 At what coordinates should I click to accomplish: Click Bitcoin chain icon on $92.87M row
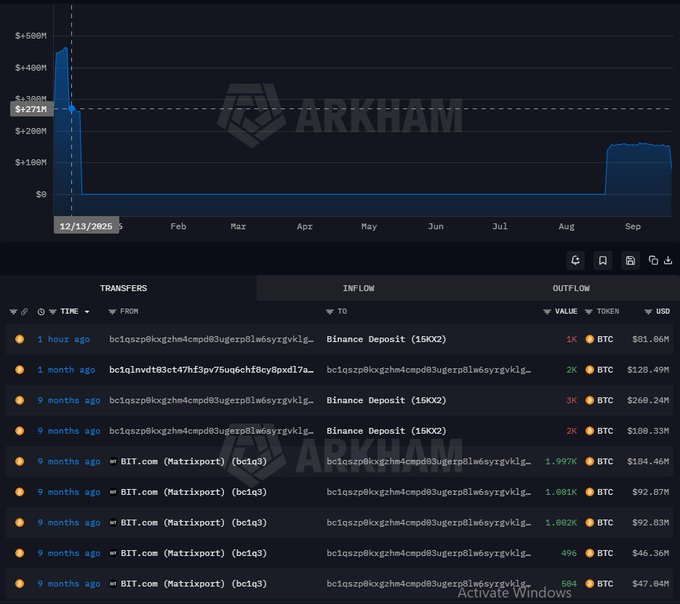coord(20,492)
